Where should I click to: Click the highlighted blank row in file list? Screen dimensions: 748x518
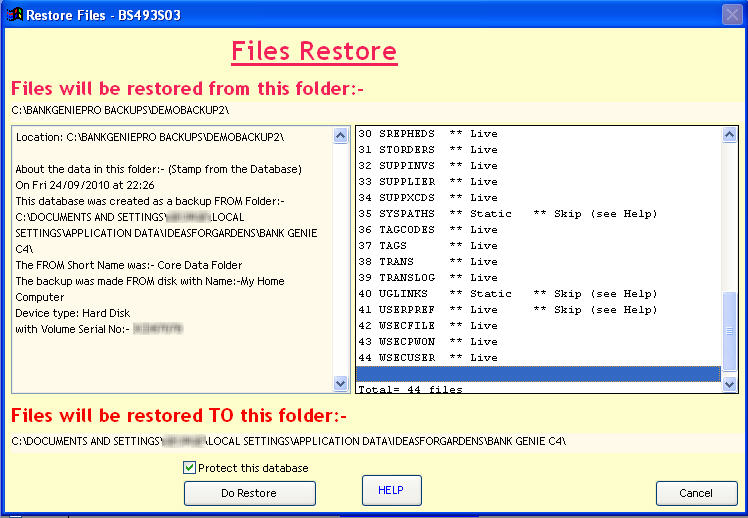pos(539,374)
